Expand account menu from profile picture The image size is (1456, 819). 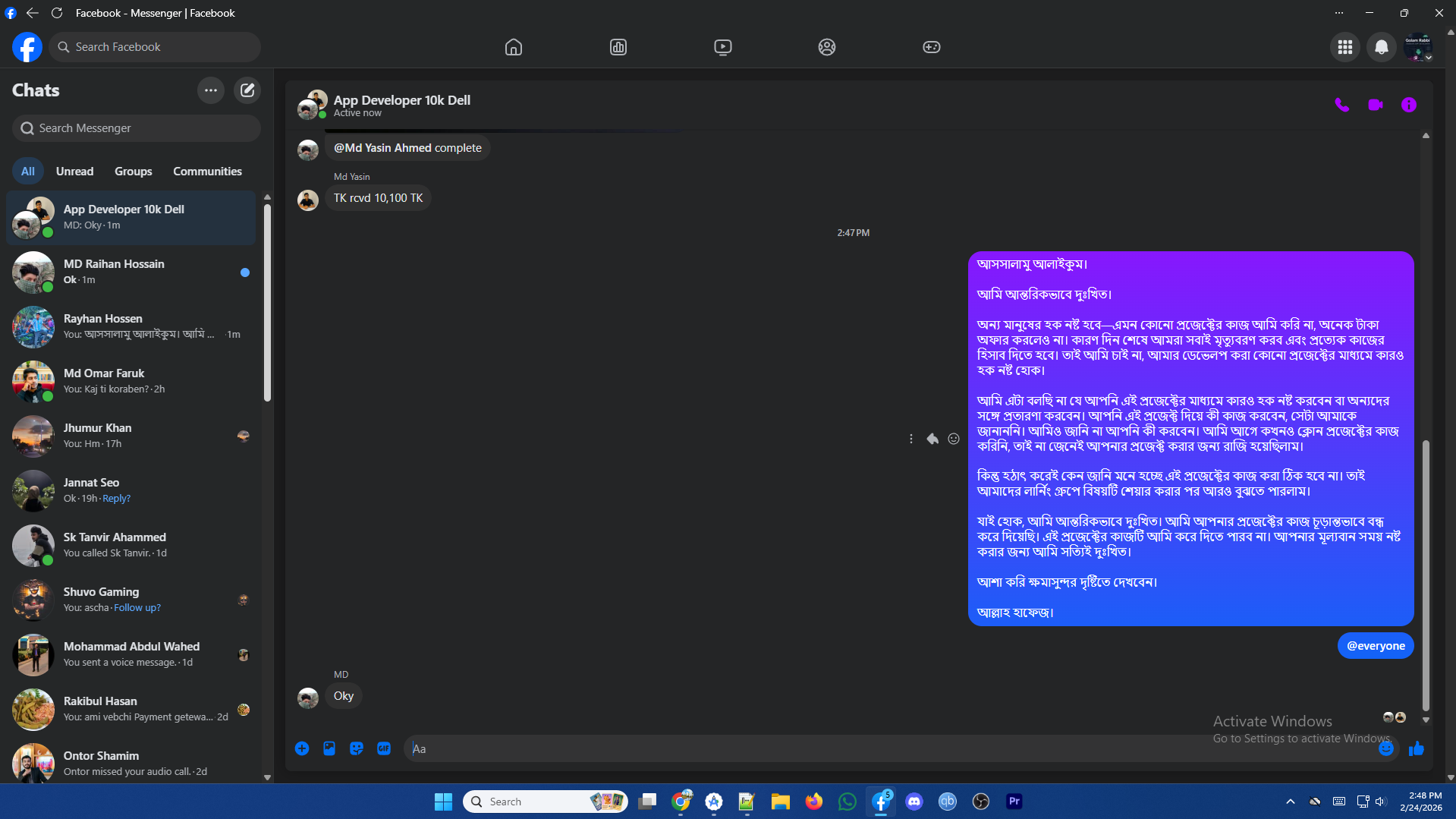click(1417, 48)
